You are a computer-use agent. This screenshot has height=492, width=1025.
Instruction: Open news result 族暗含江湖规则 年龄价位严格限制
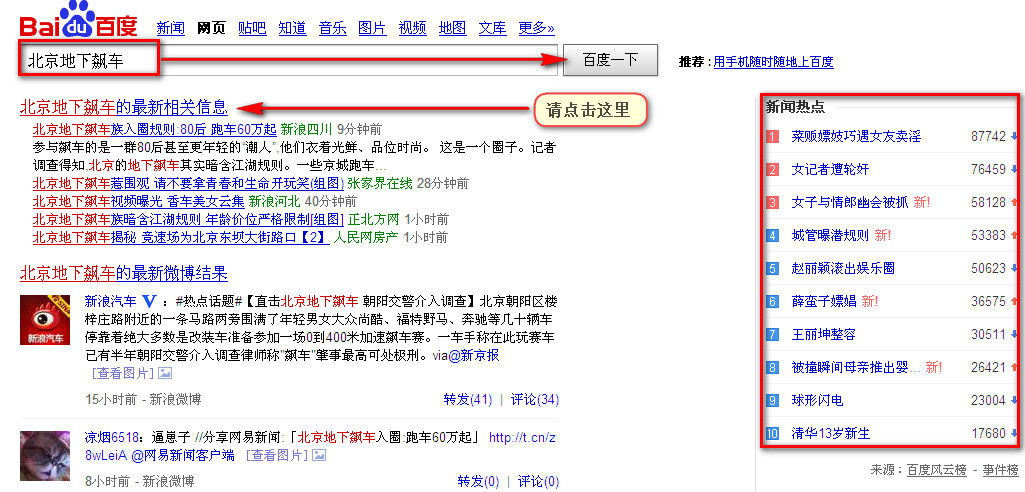click(x=188, y=219)
